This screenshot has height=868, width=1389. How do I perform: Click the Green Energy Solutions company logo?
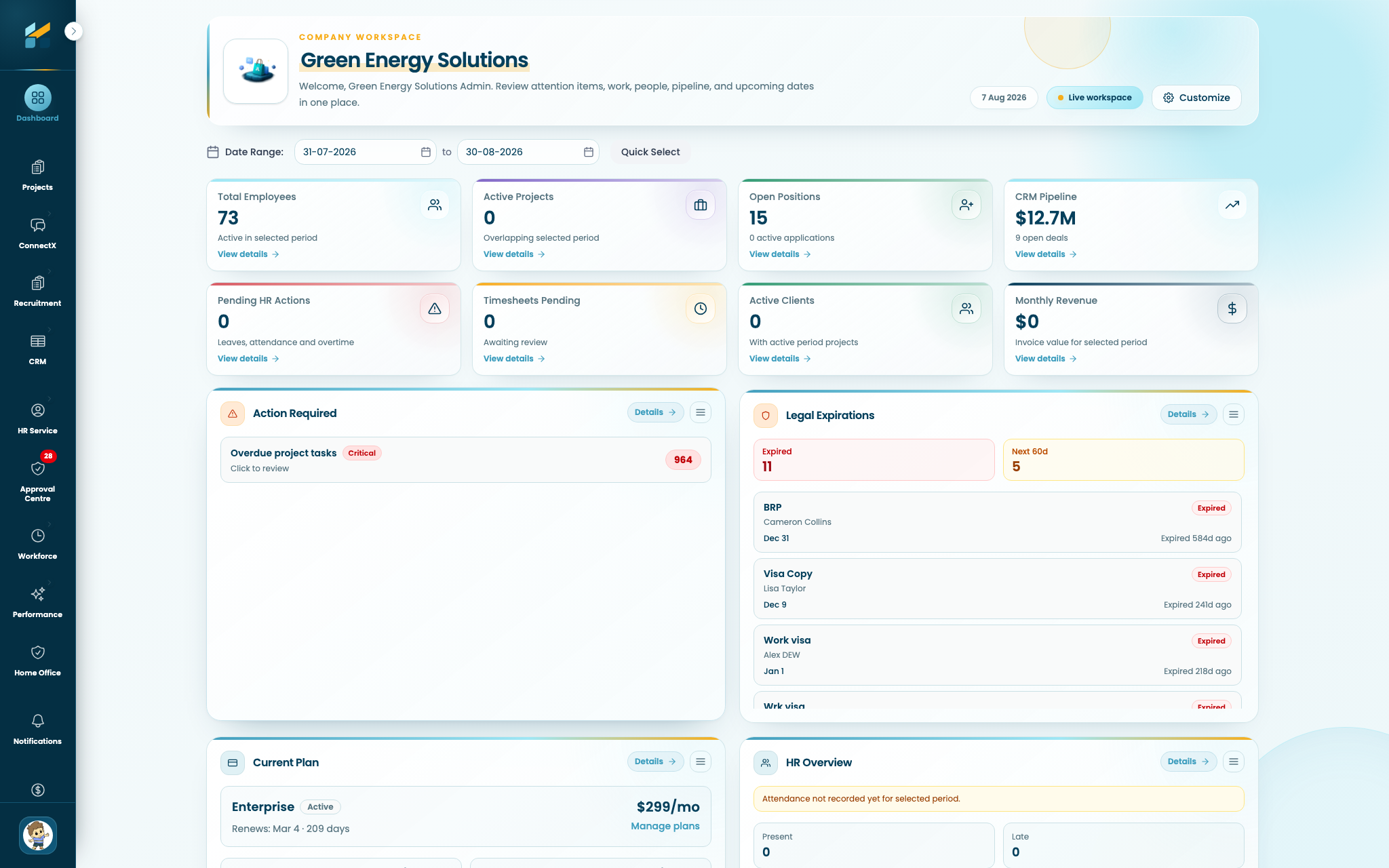click(x=256, y=71)
